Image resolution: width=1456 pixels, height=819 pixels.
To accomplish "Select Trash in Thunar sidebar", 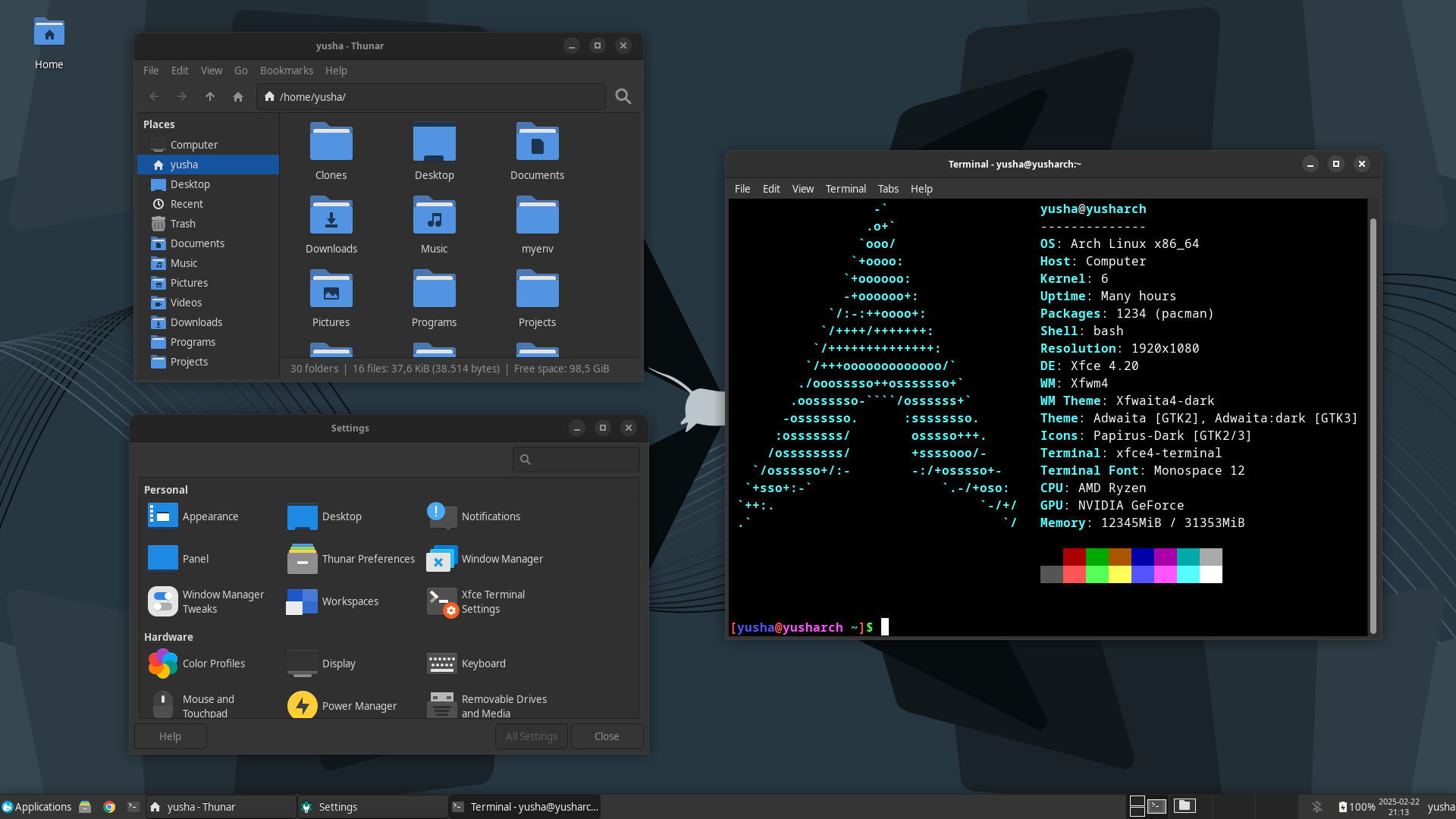I will [x=208, y=224].
